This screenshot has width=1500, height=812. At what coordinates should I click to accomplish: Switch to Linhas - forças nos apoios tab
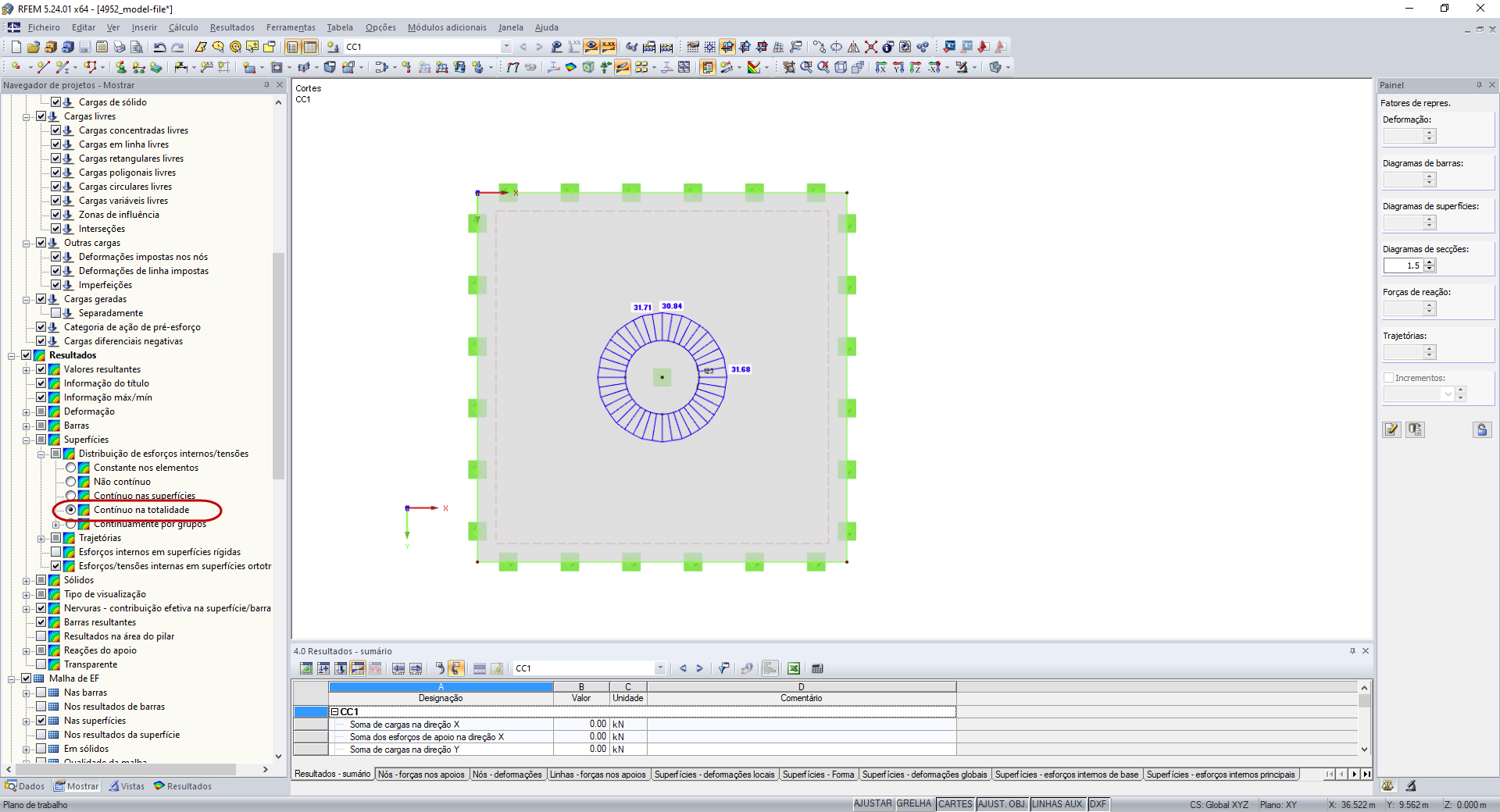[598, 775]
